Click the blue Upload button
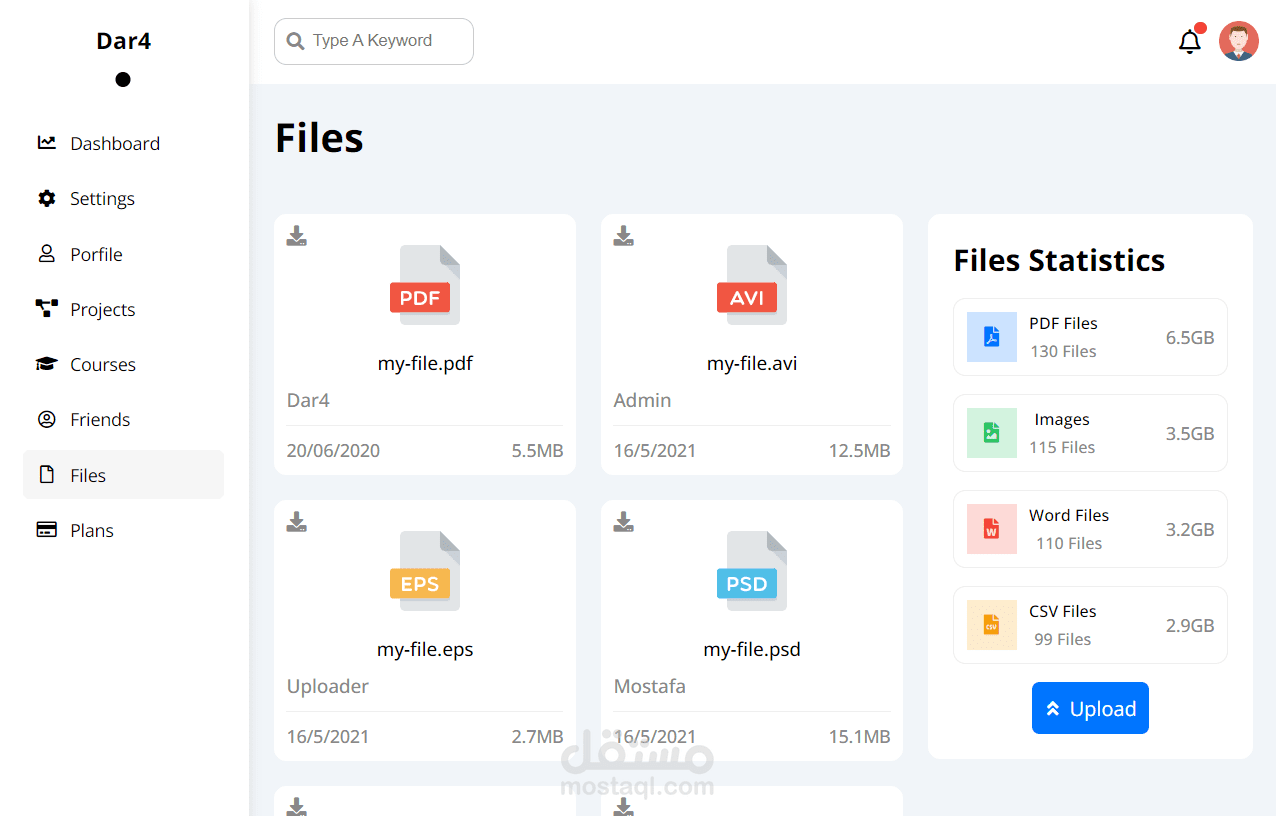Viewport: 1276px width, 816px height. (1090, 708)
